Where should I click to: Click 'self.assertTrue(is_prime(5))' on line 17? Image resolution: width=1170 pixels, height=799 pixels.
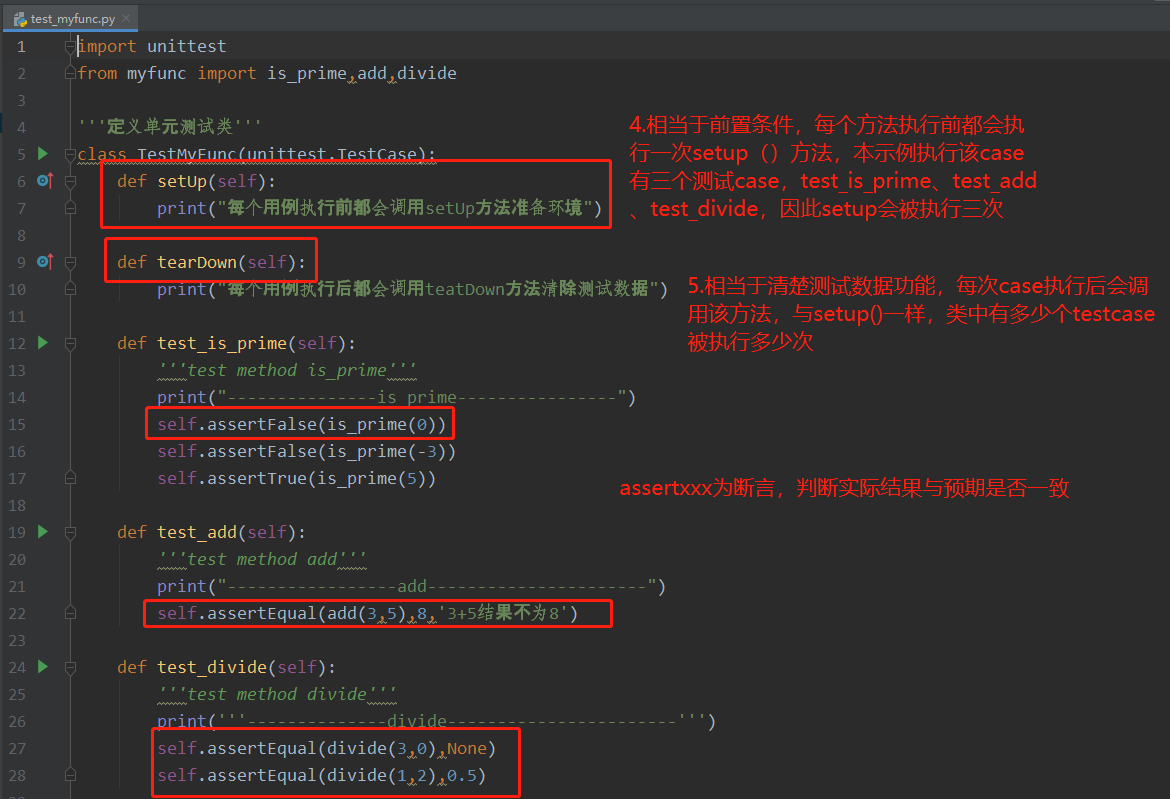(296, 478)
